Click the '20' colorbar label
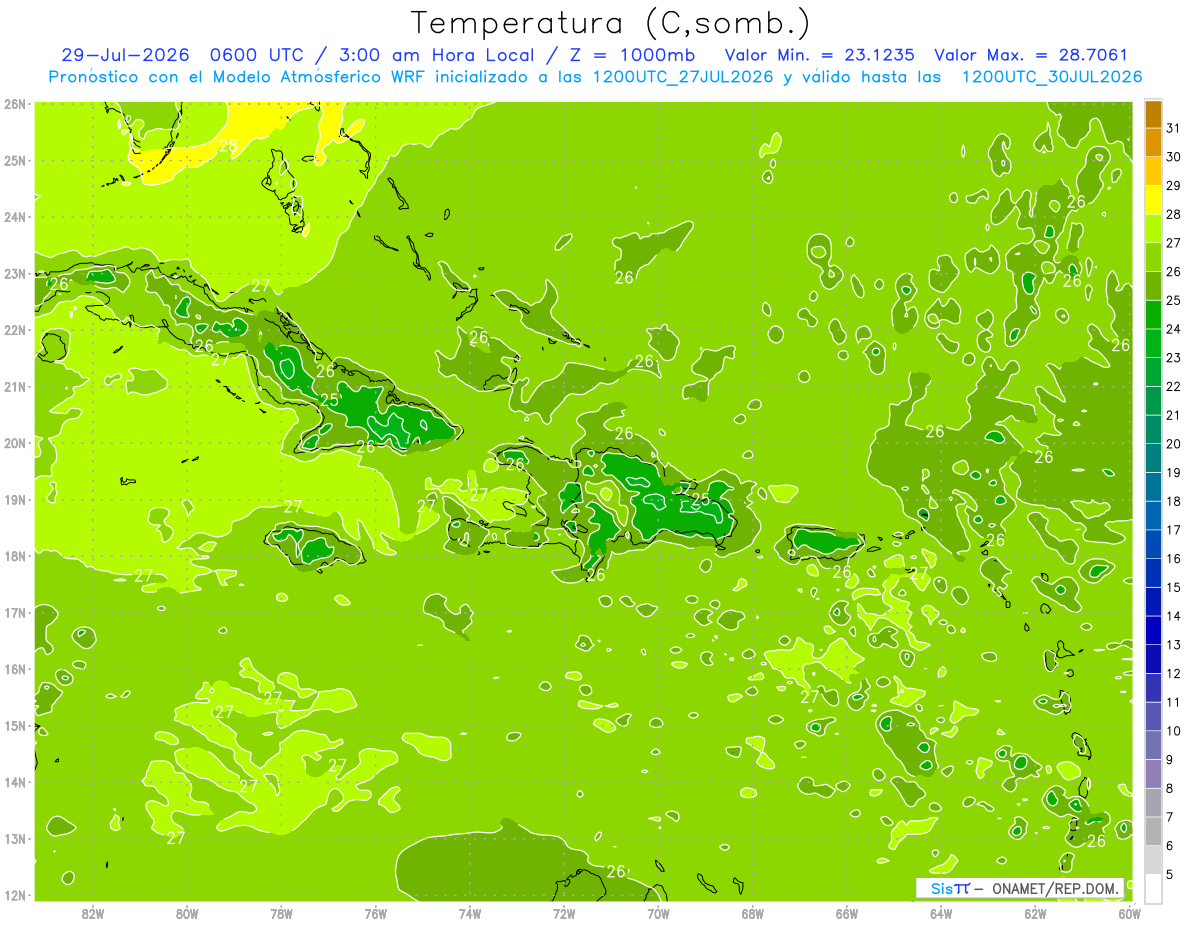The height and width of the screenshot is (927, 1200). click(1174, 443)
